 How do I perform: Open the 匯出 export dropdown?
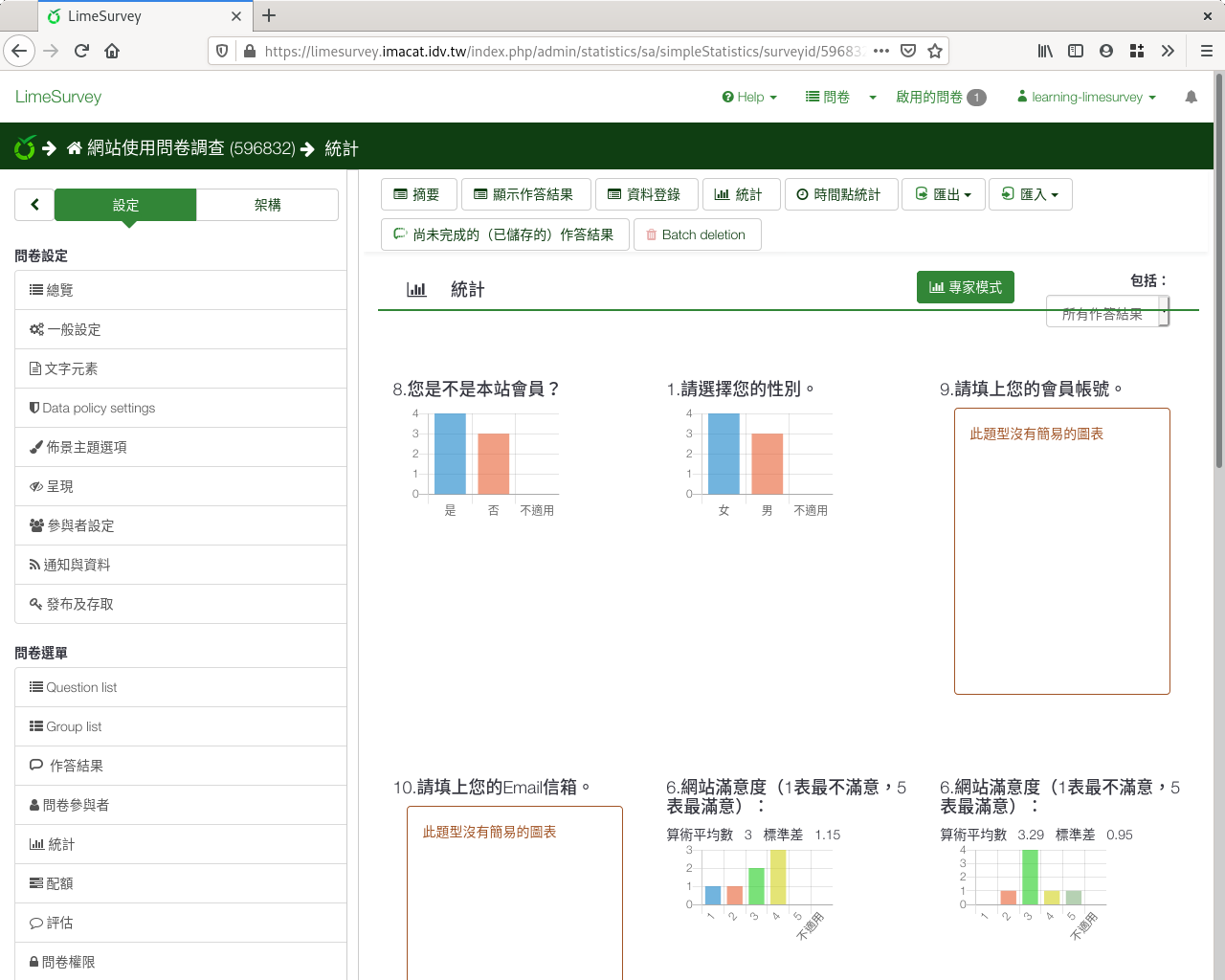coord(944,194)
